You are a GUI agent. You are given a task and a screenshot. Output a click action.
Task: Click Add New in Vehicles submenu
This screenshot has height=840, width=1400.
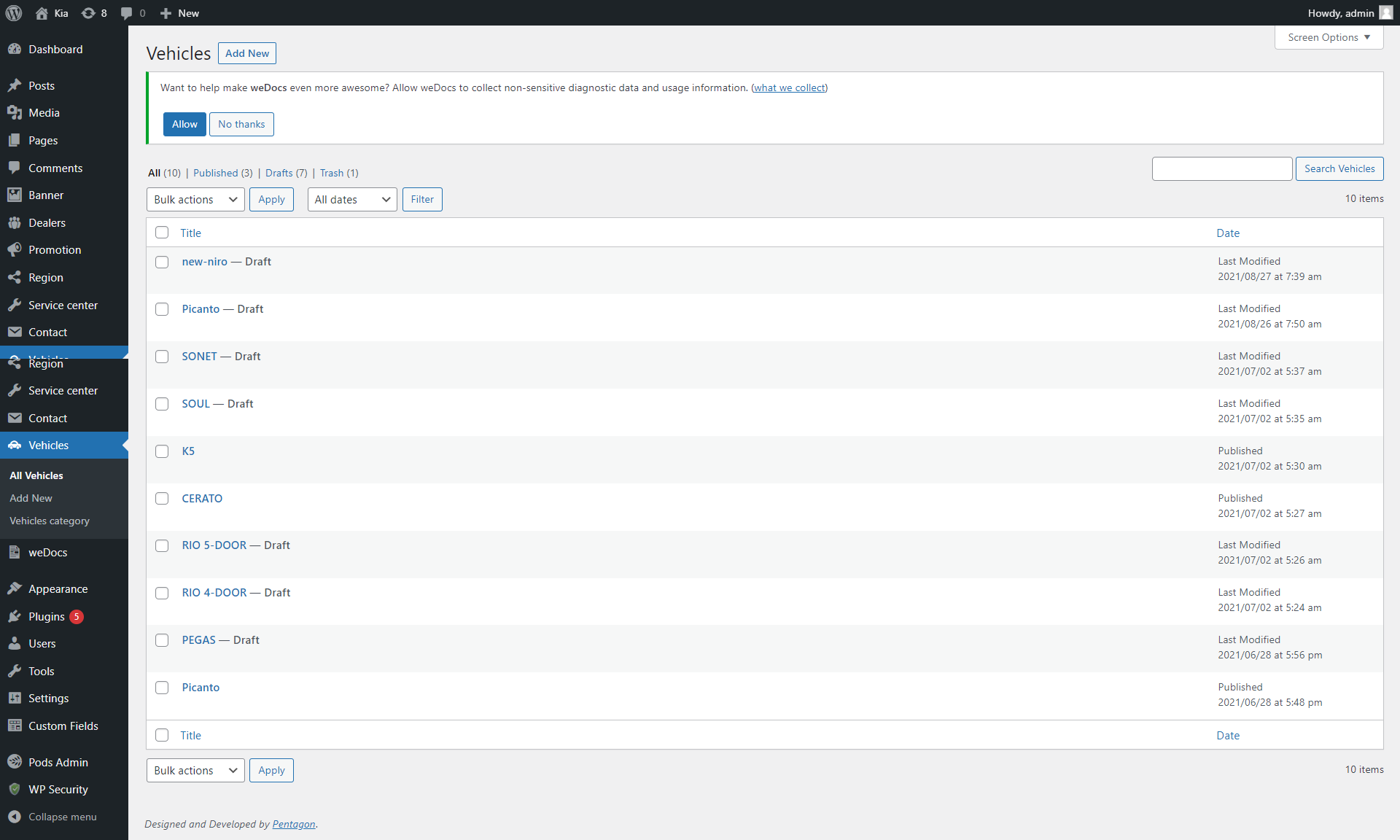31,498
